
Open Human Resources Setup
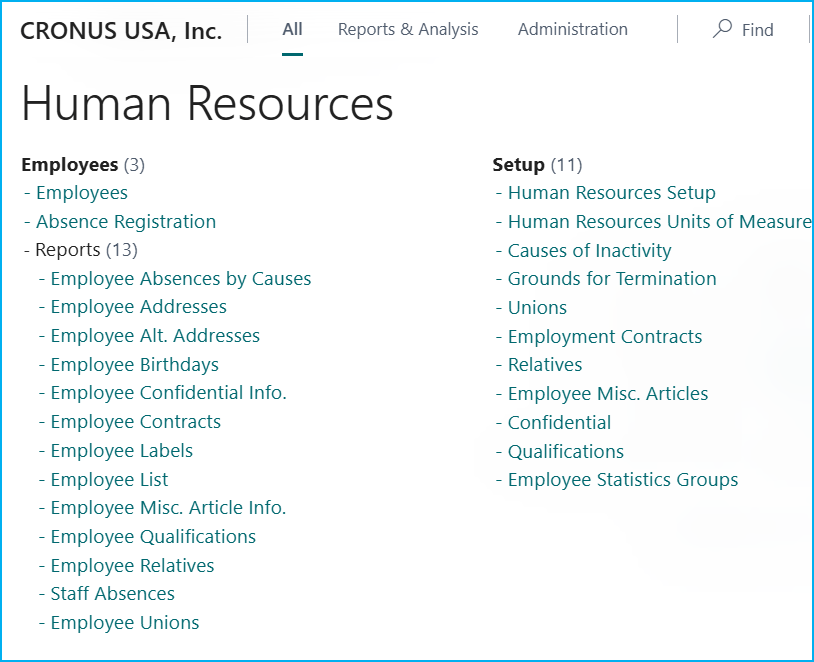click(x=612, y=193)
